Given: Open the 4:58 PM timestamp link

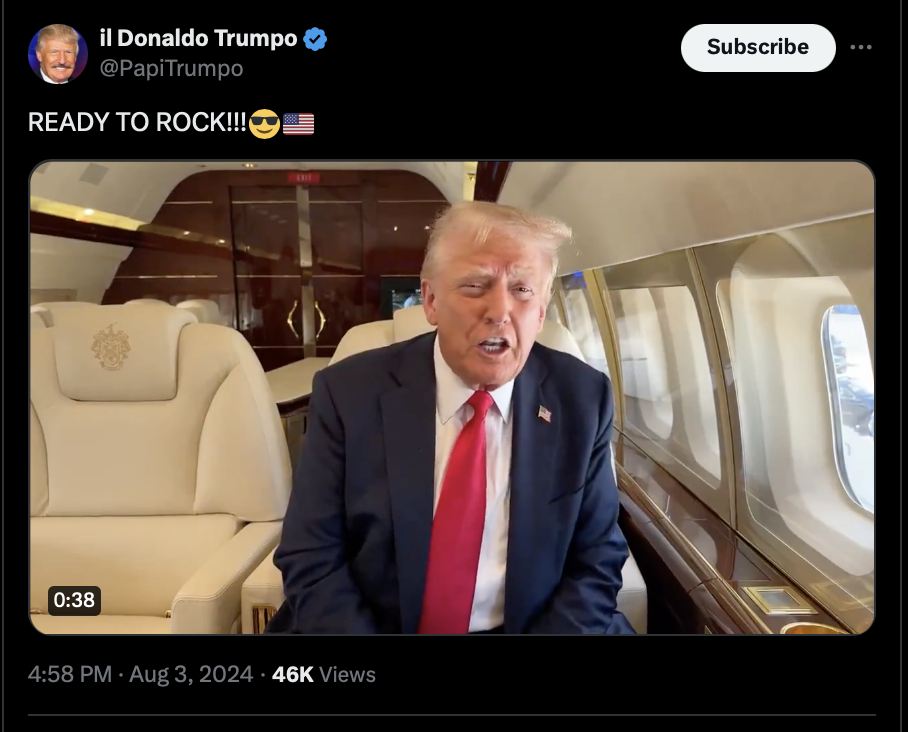Looking at the screenshot, I should [69, 674].
